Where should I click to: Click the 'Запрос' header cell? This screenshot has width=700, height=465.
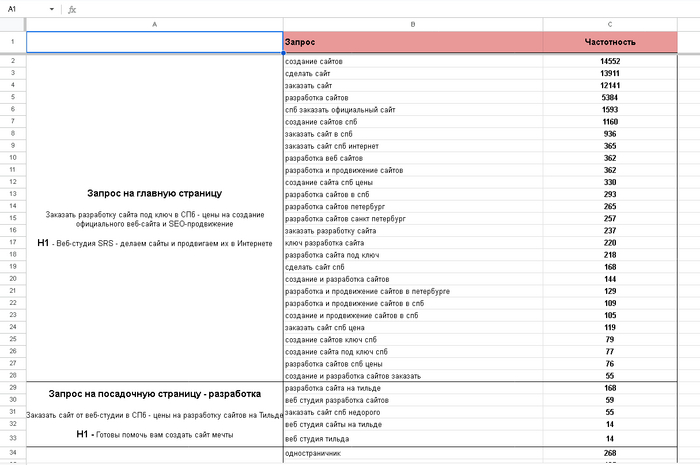point(413,42)
